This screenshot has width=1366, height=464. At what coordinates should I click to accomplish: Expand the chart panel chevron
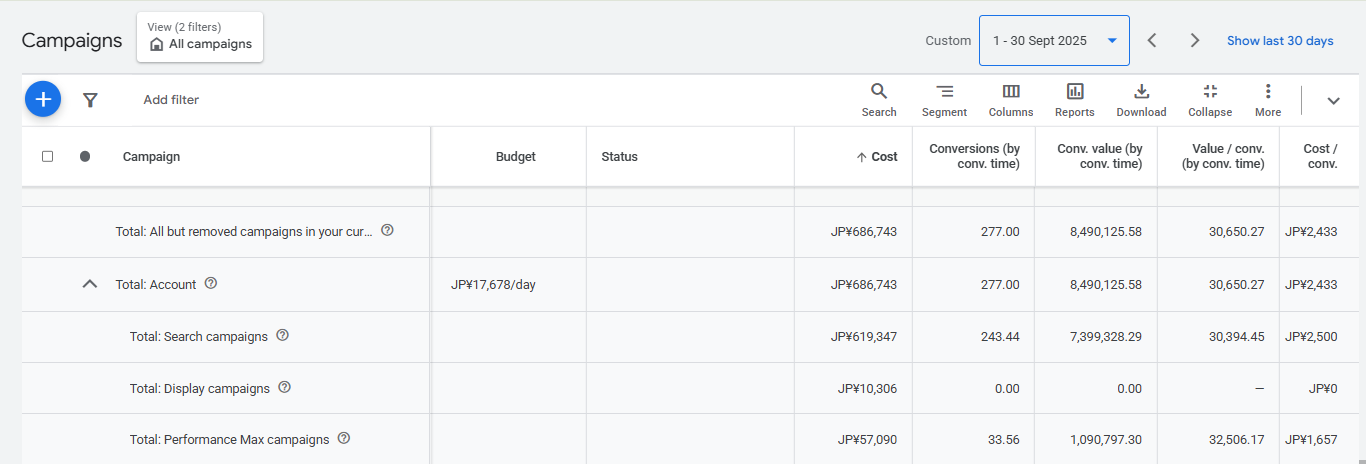point(1333,100)
